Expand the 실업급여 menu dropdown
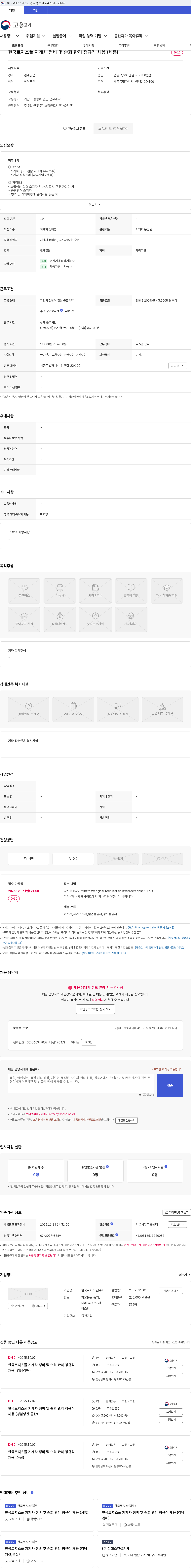The height and width of the screenshot is (1568, 191). (62, 36)
